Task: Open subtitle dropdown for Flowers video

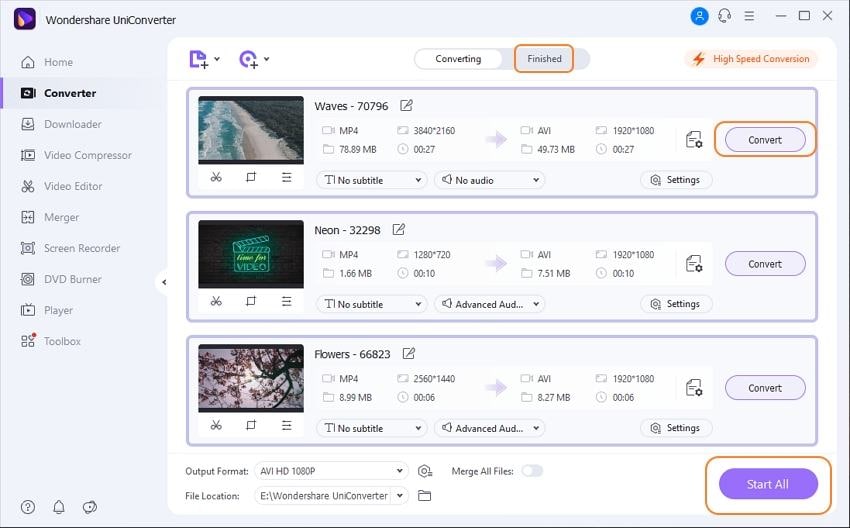Action: click(x=372, y=428)
